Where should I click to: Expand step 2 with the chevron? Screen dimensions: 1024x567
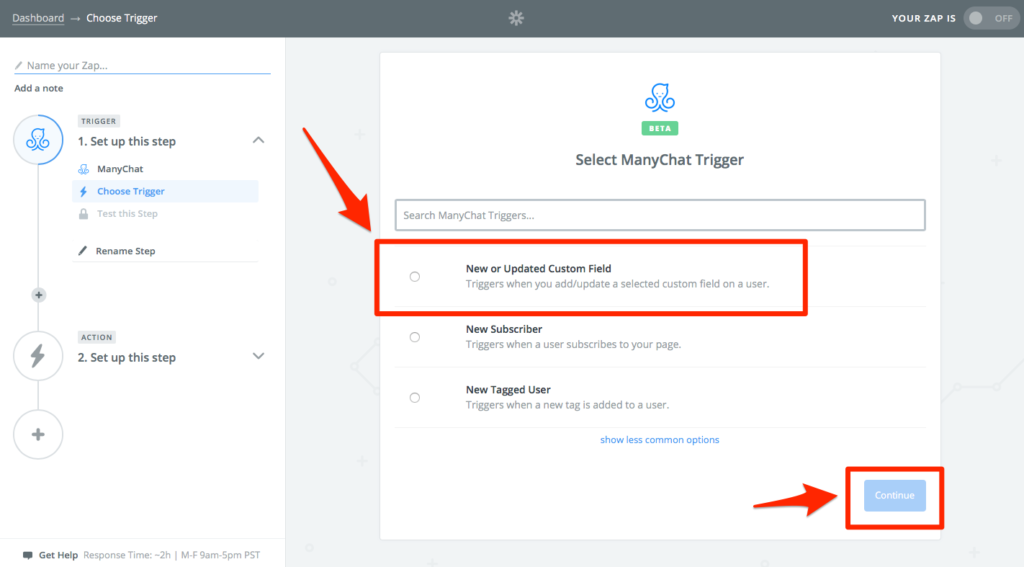coord(258,357)
